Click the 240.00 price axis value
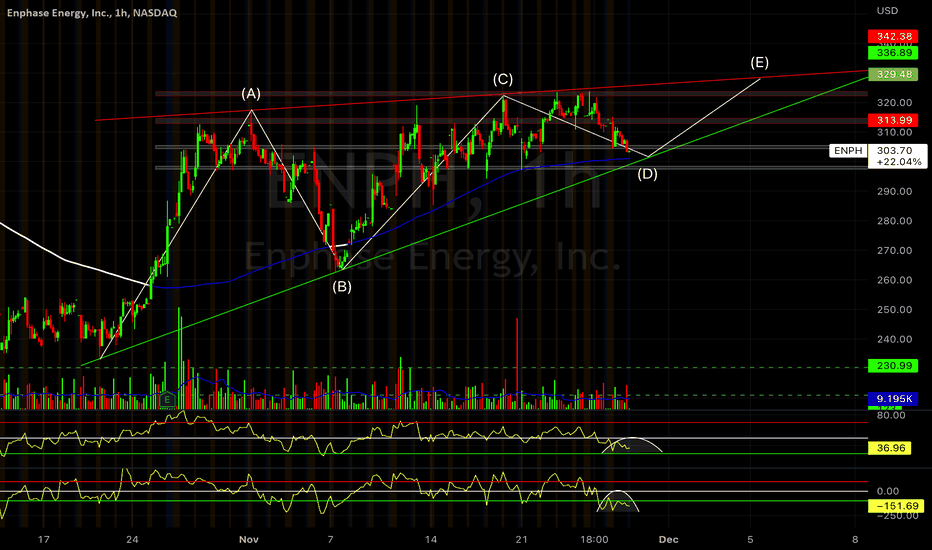The image size is (932, 550). (x=894, y=339)
